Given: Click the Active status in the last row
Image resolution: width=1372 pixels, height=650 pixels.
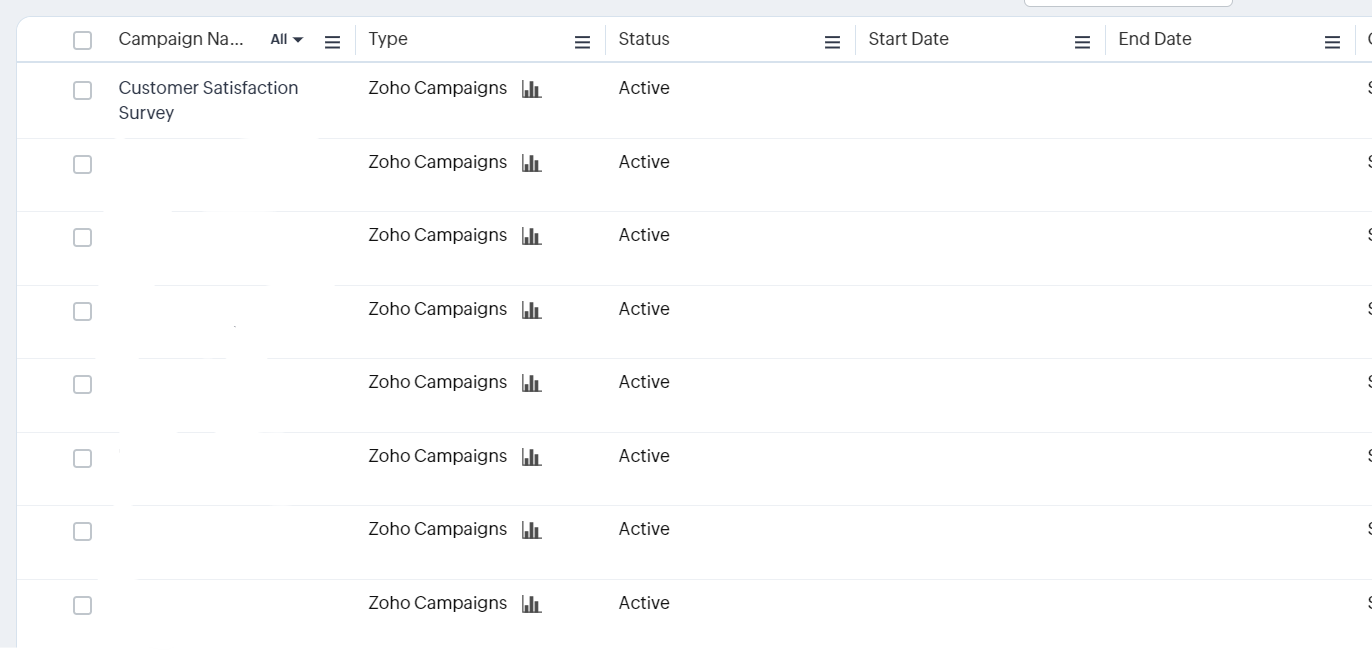Looking at the screenshot, I should 644,603.
